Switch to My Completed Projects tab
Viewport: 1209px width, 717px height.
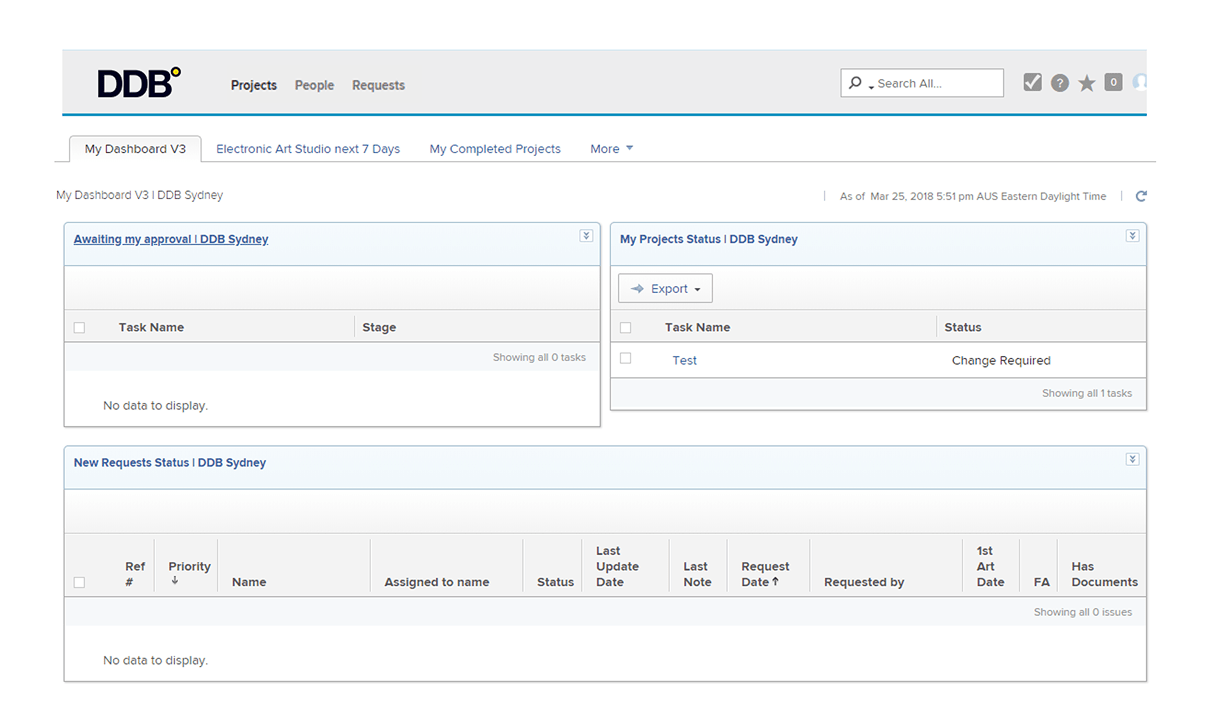coord(495,149)
